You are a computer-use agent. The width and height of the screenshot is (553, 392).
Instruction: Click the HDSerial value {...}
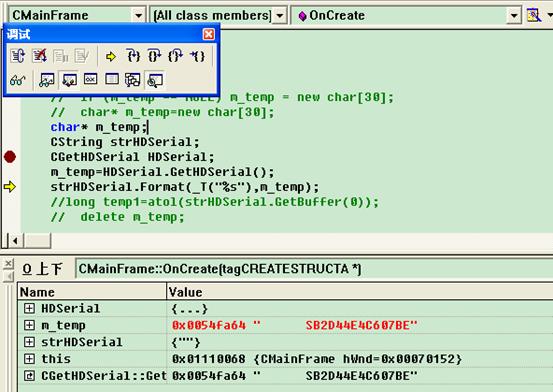coord(189,309)
